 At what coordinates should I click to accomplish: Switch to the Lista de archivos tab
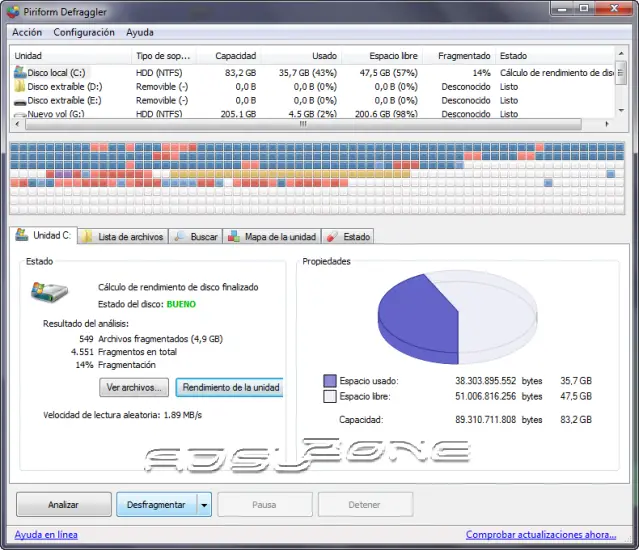[123, 237]
